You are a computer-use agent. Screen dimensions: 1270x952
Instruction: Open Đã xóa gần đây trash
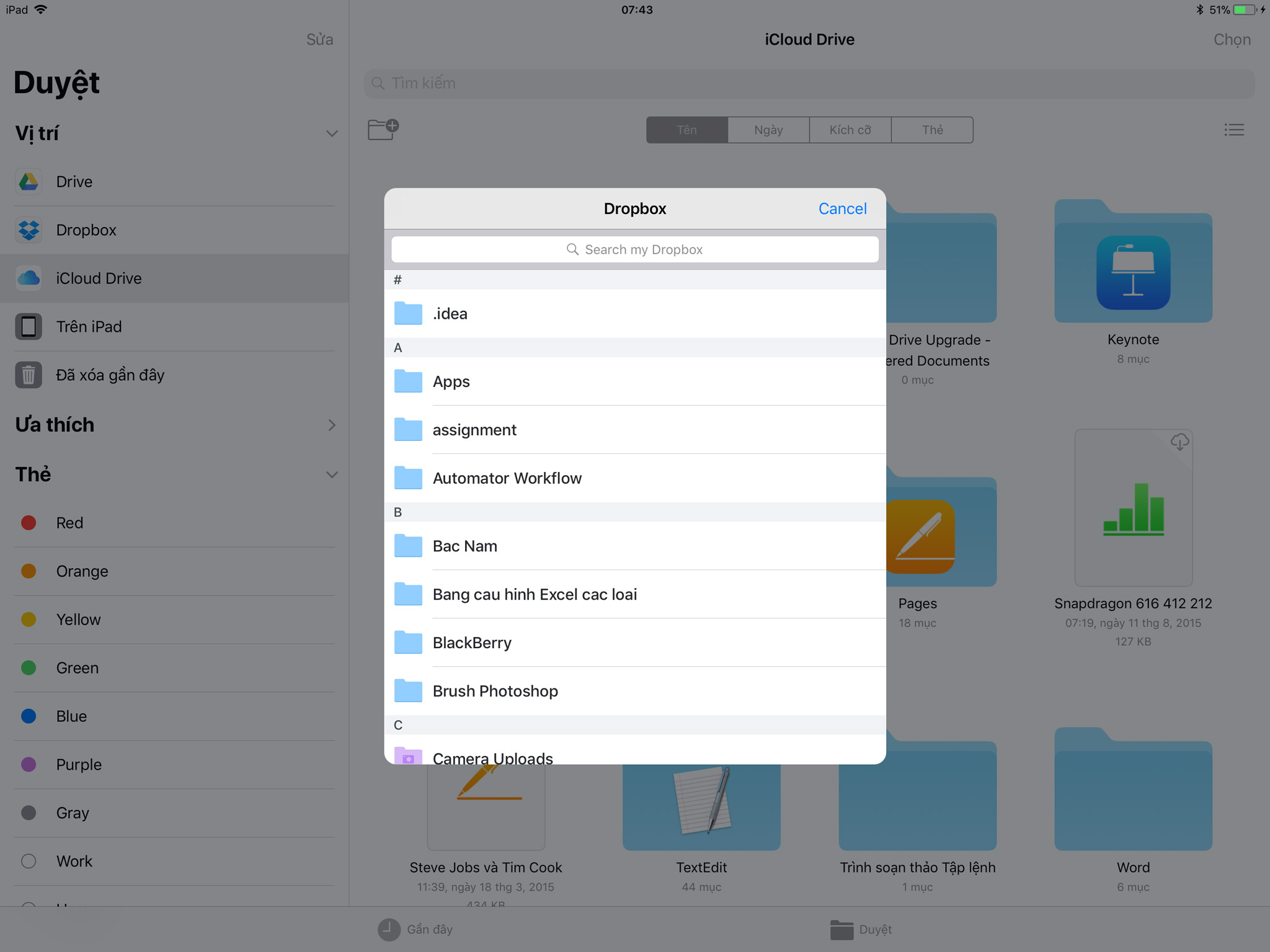174,375
